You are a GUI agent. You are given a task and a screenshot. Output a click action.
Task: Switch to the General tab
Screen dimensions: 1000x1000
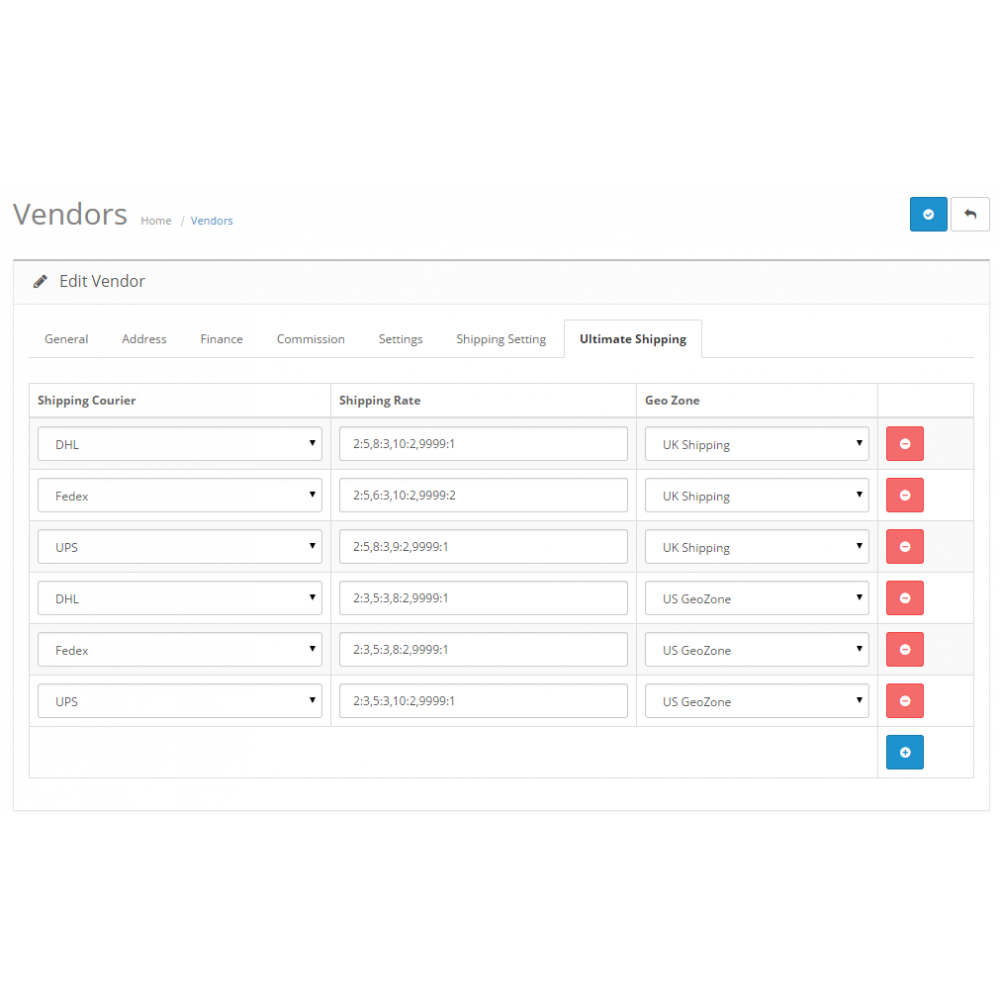[x=66, y=339]
